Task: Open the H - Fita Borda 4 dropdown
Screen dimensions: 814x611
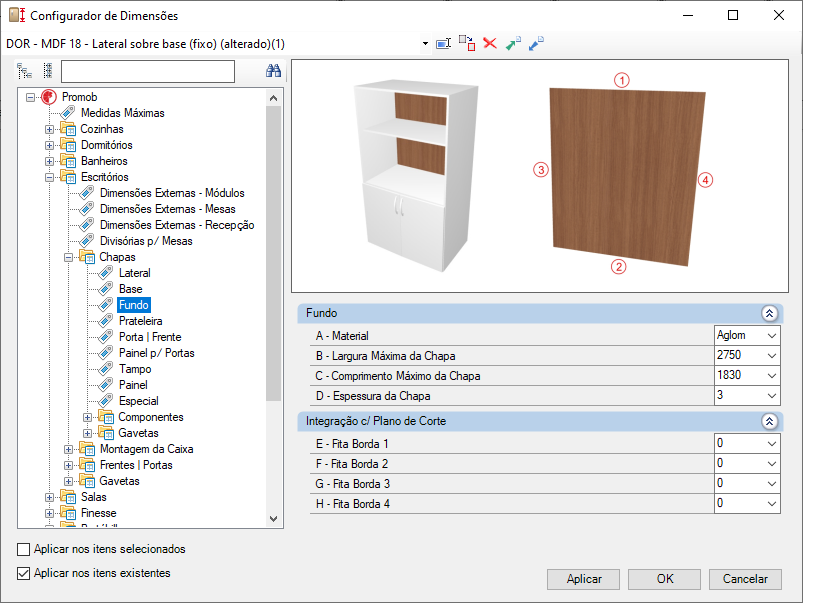Action: click(771, 504)
